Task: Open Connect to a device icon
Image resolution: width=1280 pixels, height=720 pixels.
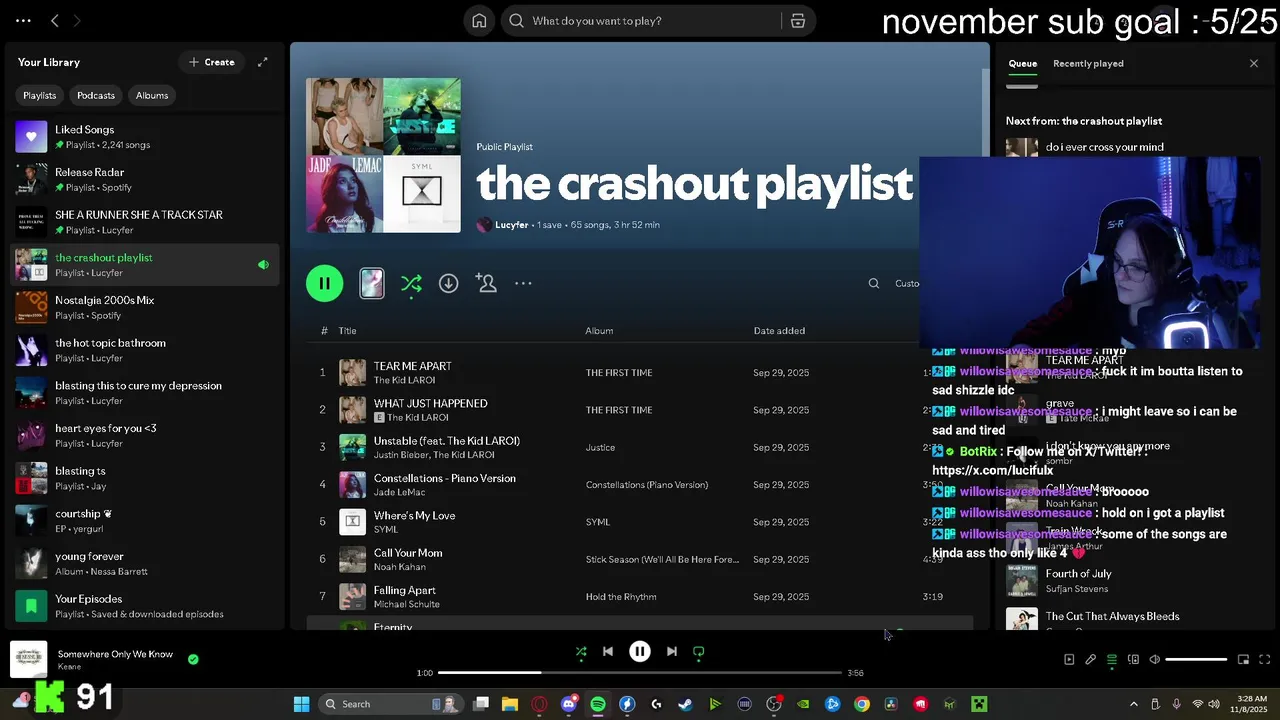Action: [x=1133, y=660]
